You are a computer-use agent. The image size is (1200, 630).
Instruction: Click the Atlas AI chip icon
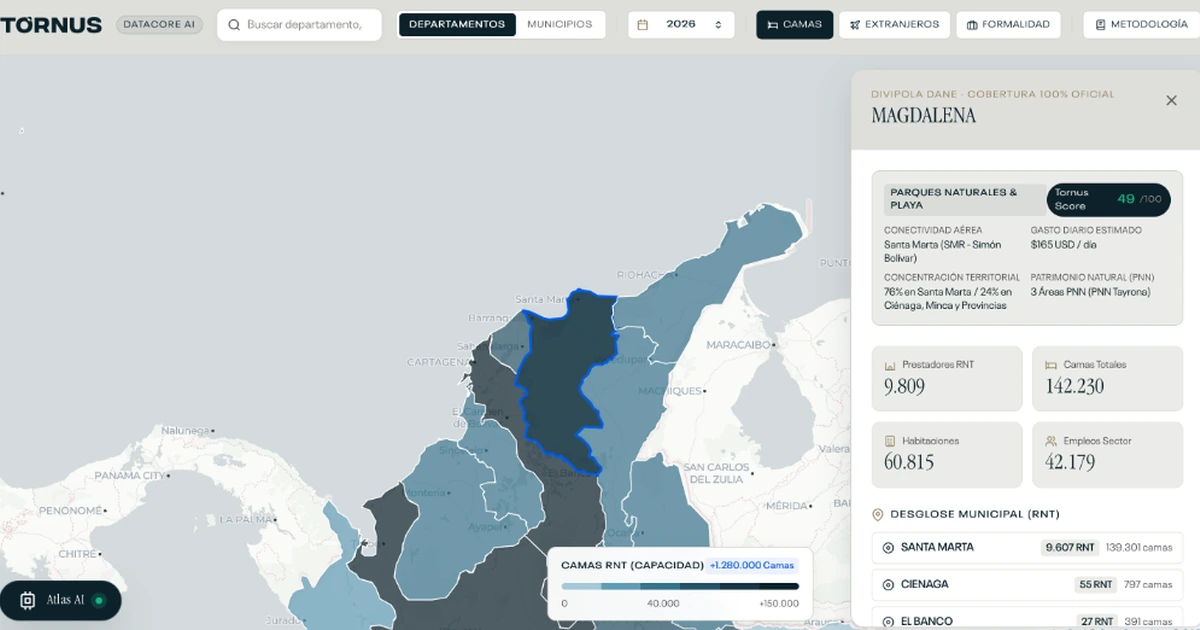click(x=28, y=601)
